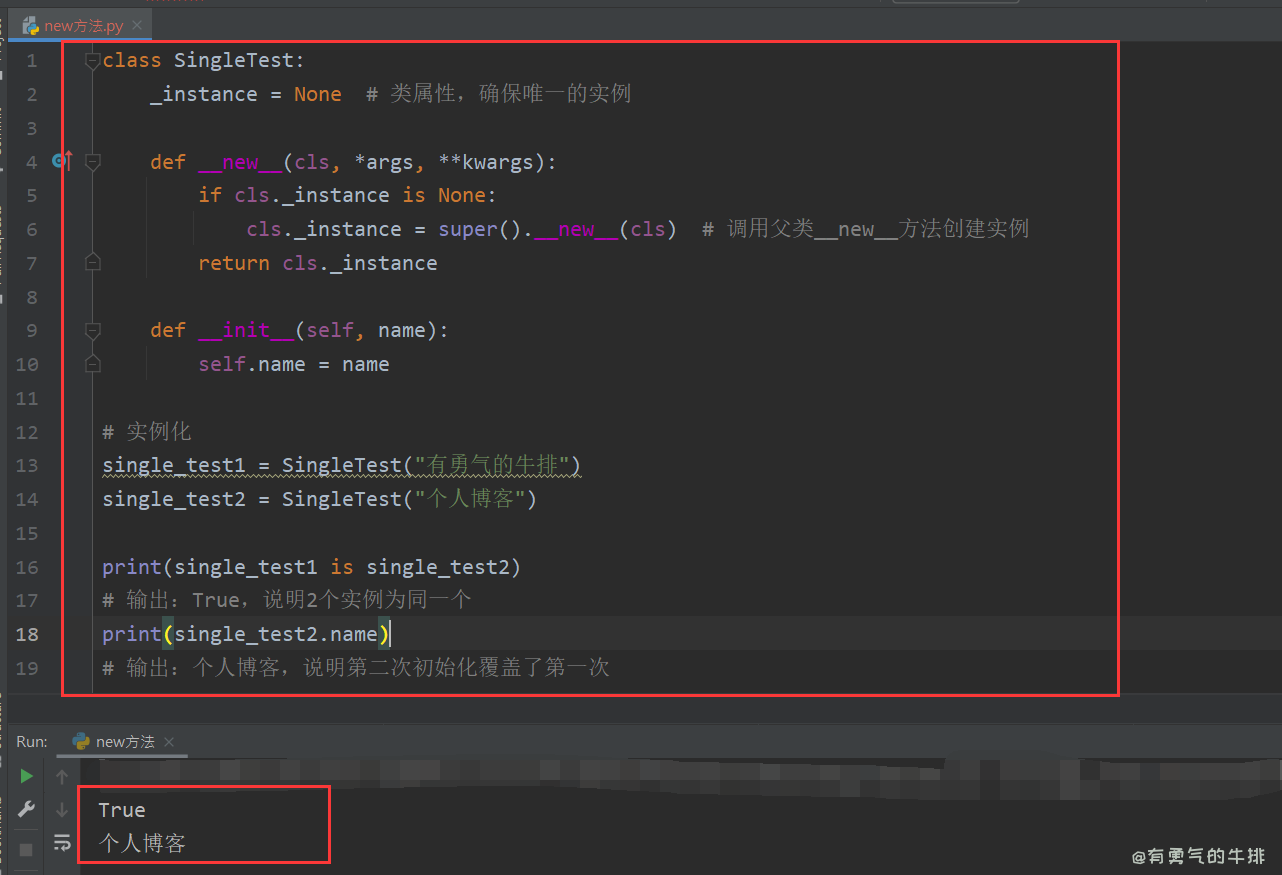
Task: Toggle soft wrap in the console output
Action: point(62,843)
